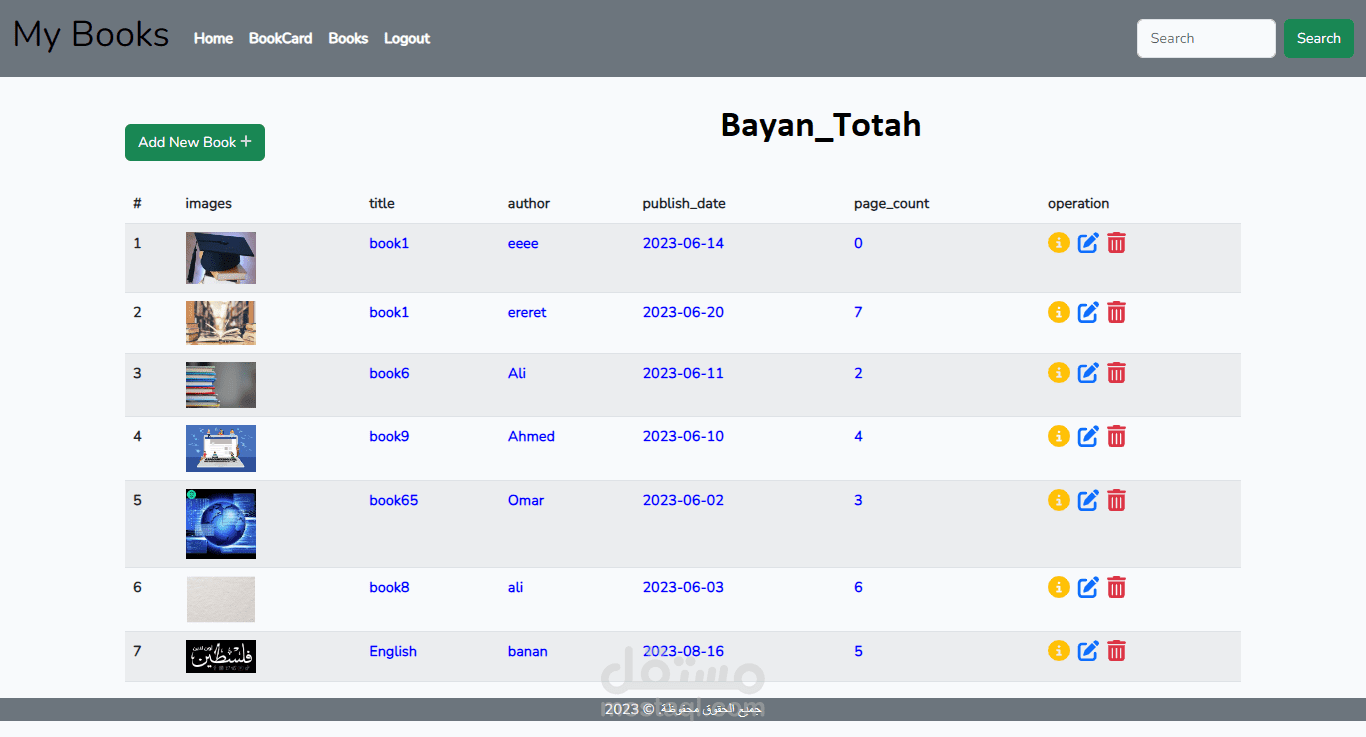1366x737 pixels.
Task: Show info icon for book65
Action: tap(1059, 500)
